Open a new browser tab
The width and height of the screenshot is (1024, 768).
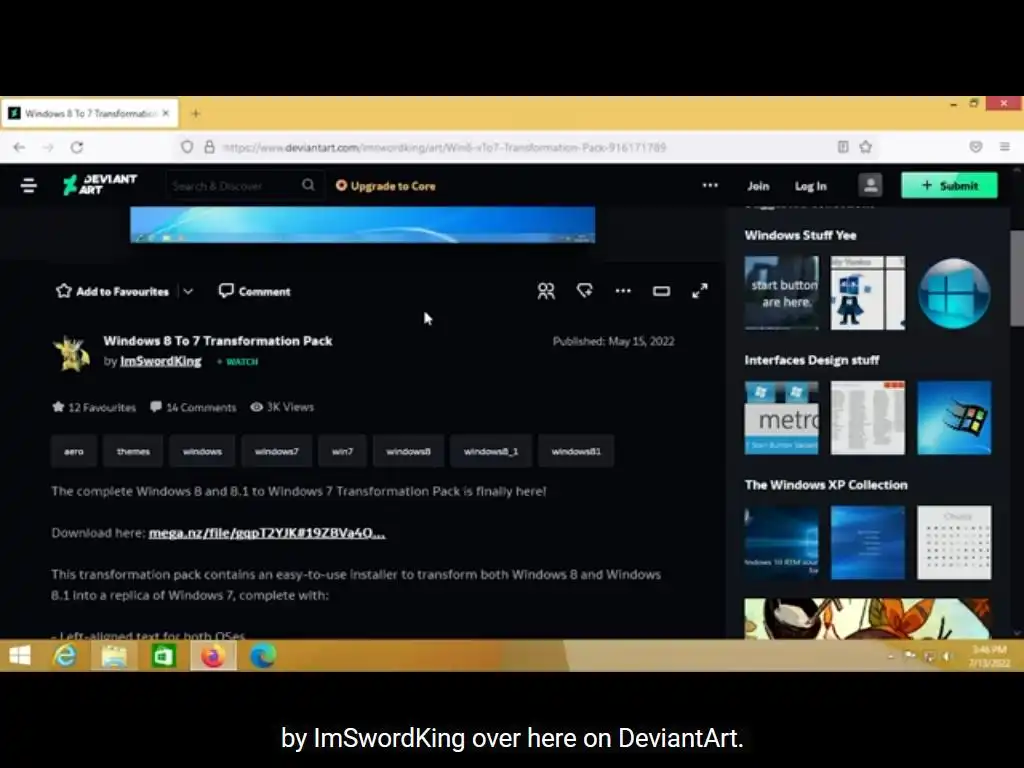[195, 114]
